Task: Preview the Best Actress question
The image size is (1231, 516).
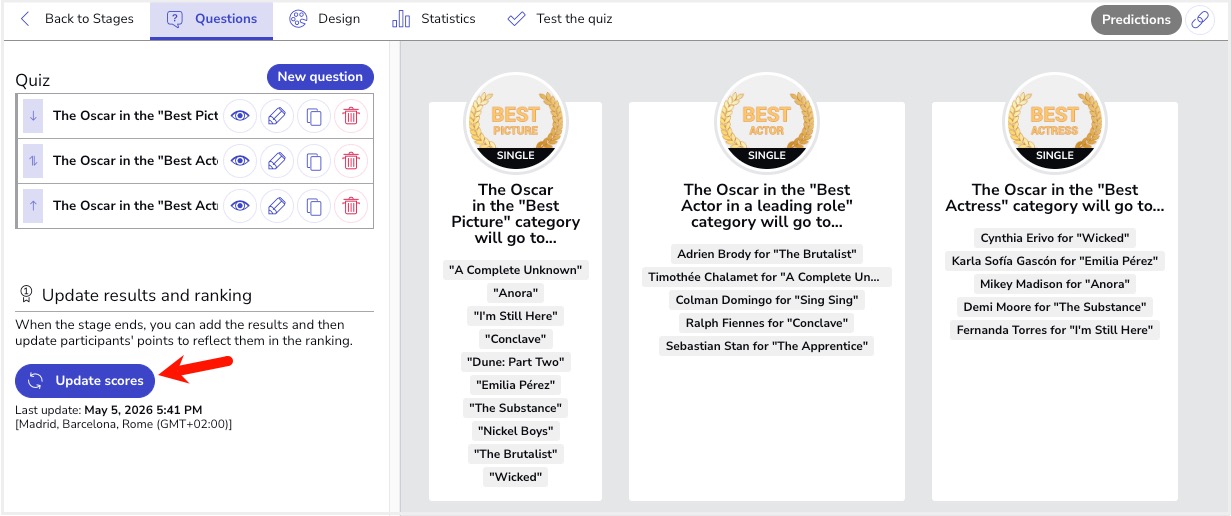Action: (x=240, y=206)
